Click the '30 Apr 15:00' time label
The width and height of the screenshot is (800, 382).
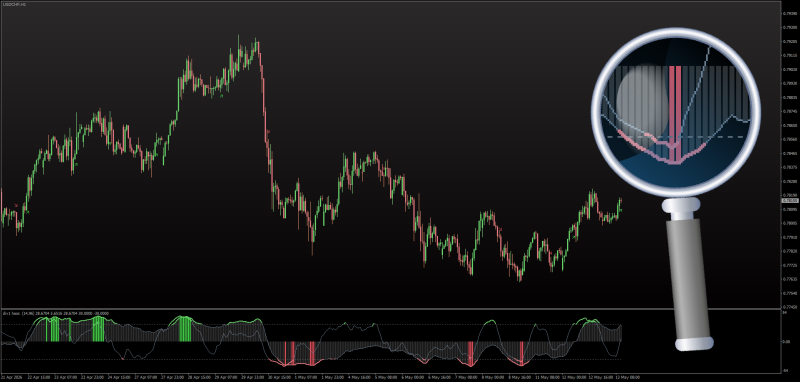pos(279,377)
